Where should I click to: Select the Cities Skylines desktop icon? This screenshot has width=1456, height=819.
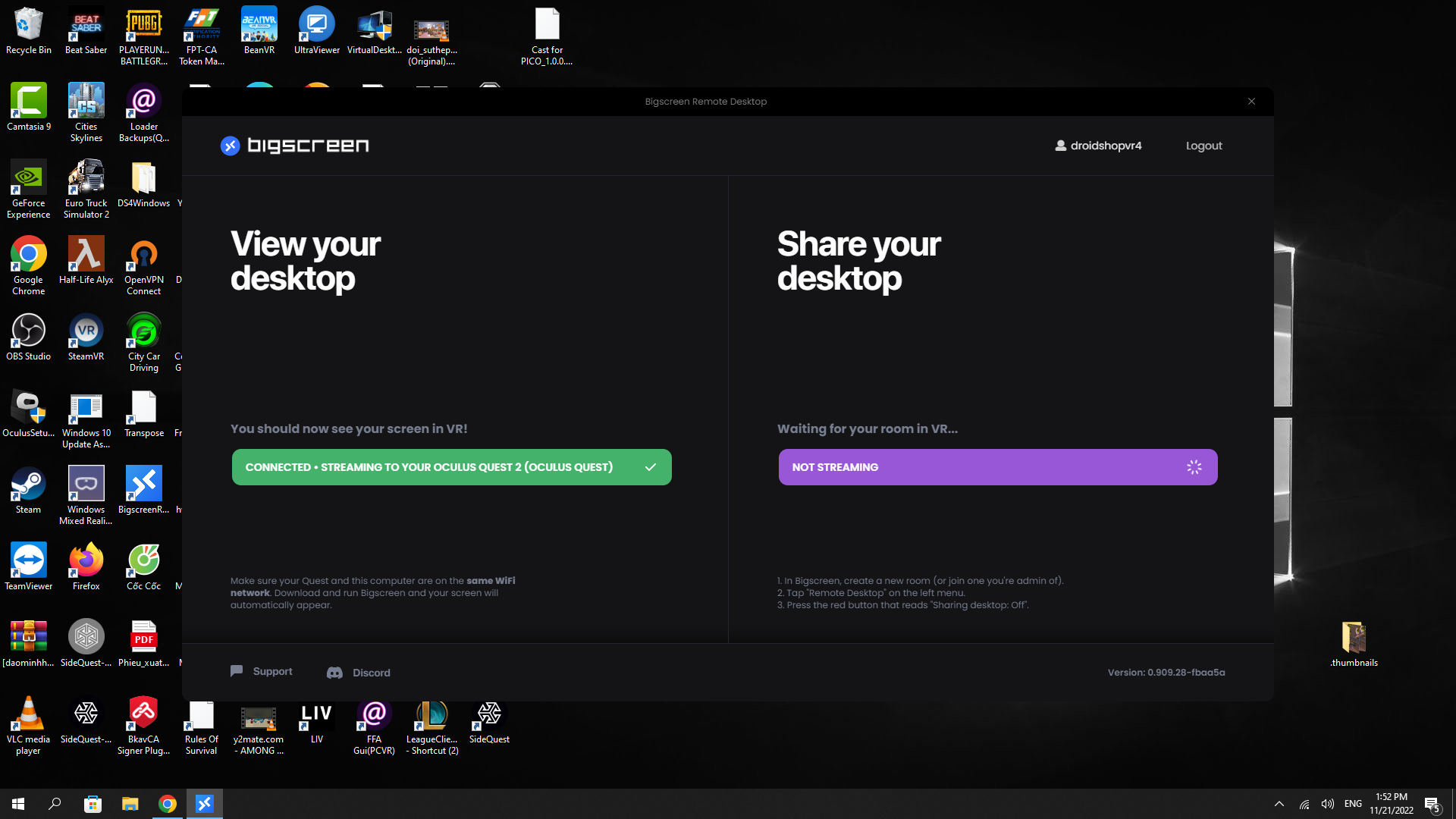click(x=86, y=113)
